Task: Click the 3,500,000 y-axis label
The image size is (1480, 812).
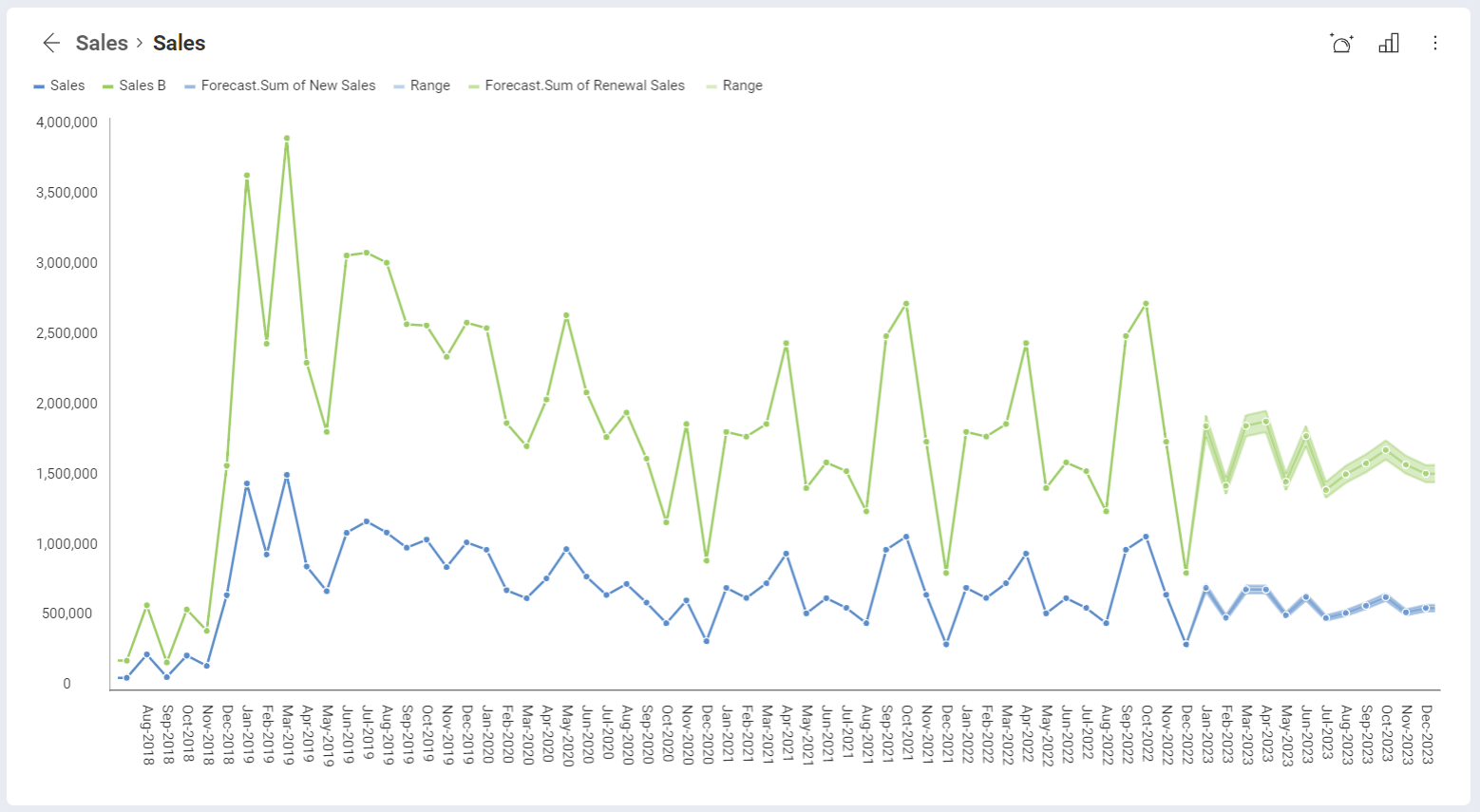Action: (x=66, y=193)
